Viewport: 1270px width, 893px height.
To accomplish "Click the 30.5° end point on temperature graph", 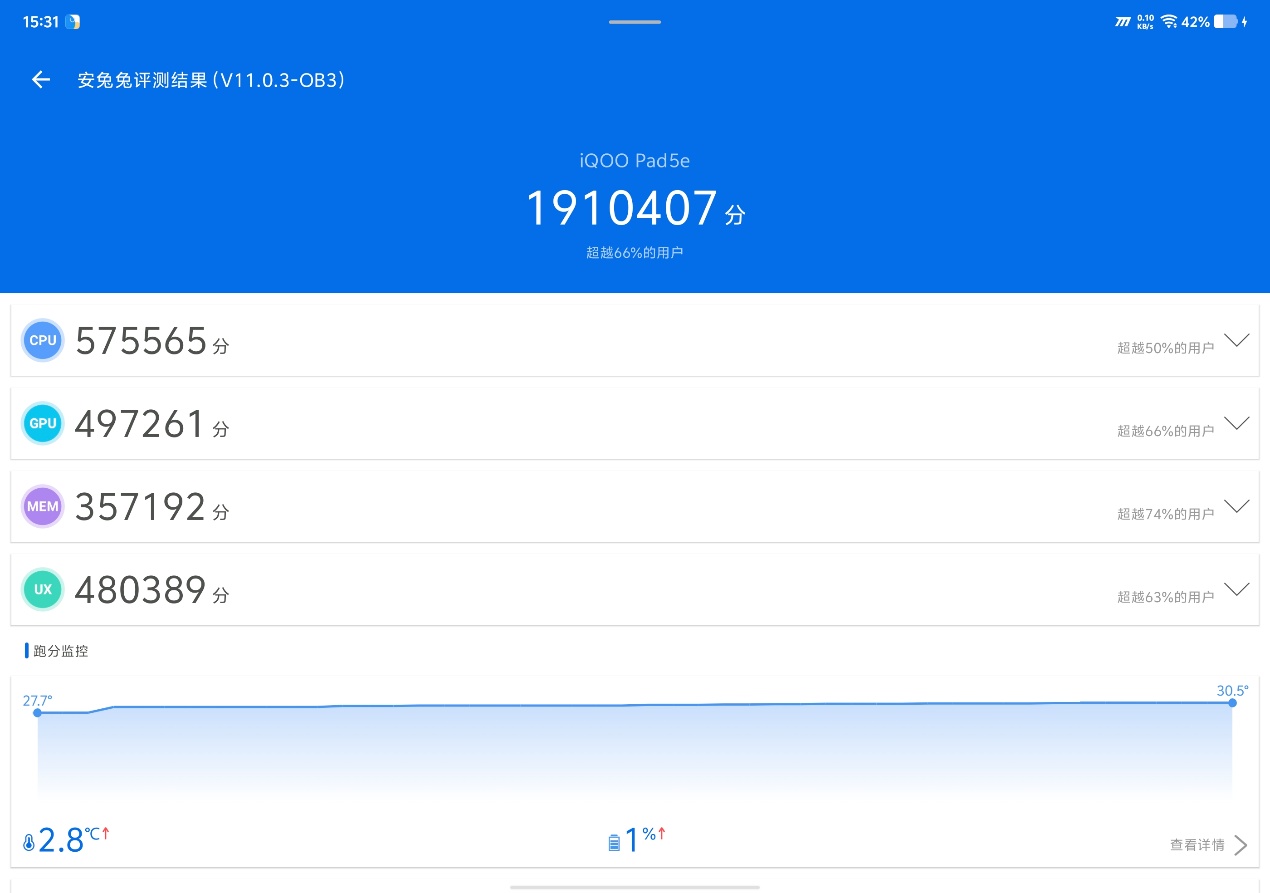I will [x=1232, y=703].
